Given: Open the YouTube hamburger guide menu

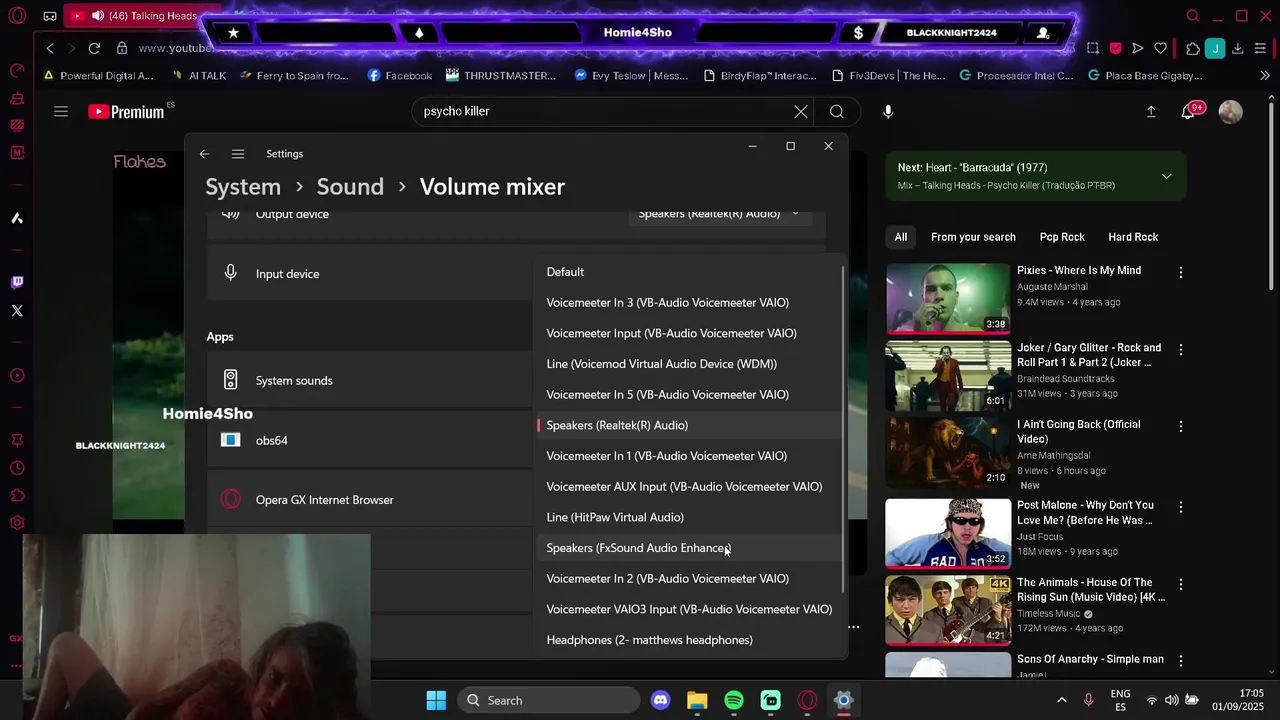Looking at the screenshot, I should pyautogui.click(x=61, y=112).
